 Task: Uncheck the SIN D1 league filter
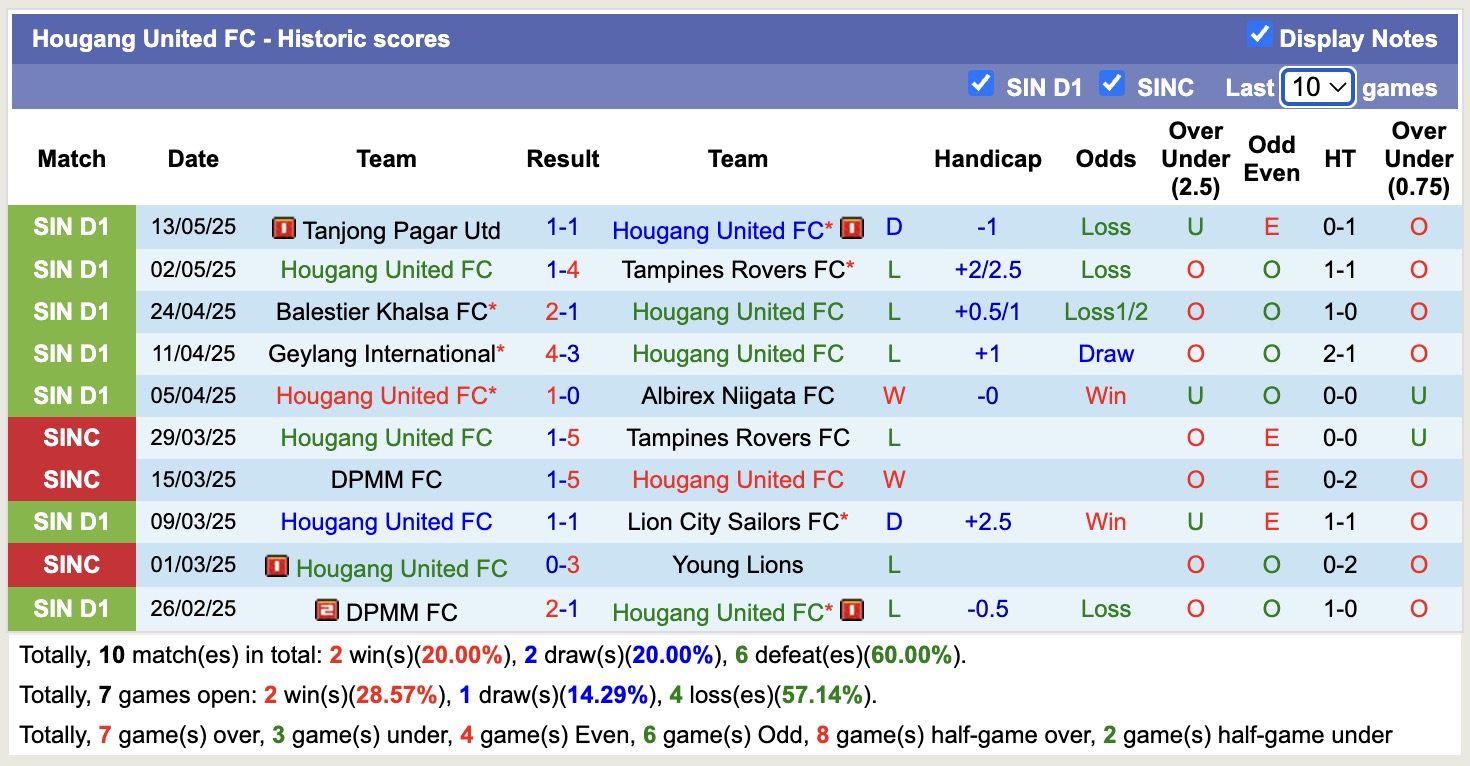coord(981,84)
